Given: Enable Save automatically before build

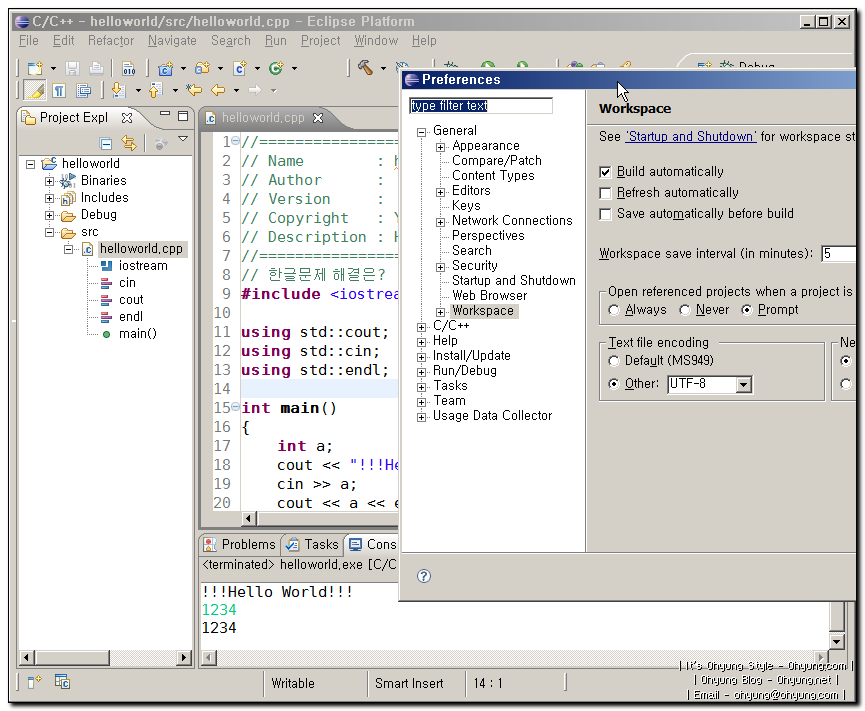Looking at the screenshot, I should click(x=605, y=214).
